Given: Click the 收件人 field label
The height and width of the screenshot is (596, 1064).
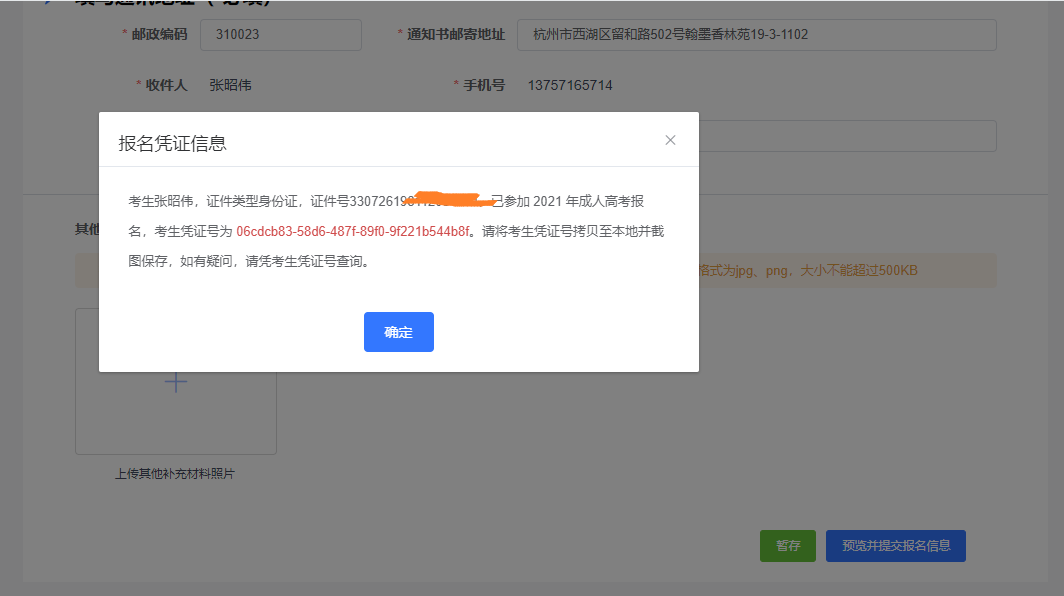Looking at the screenshot, I should (x=166, y=86).
